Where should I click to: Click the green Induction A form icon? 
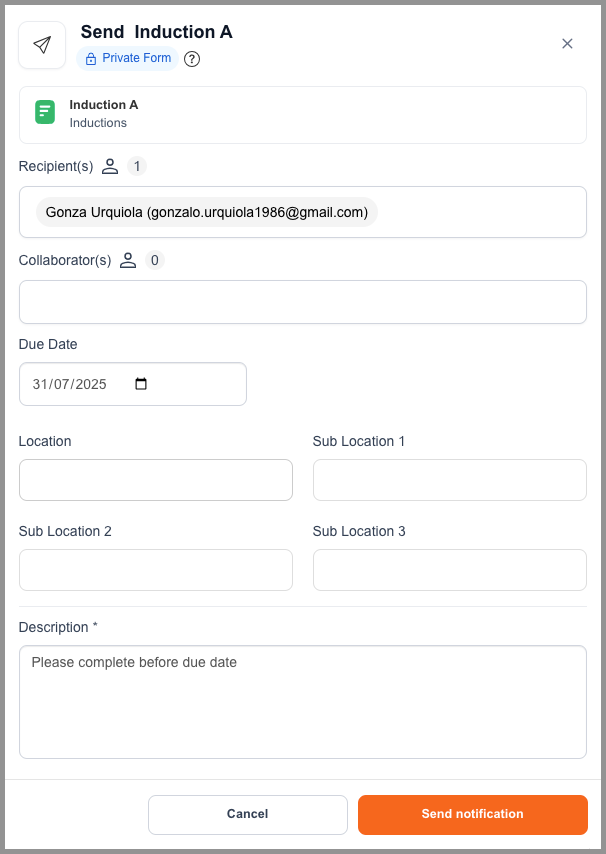45,112
